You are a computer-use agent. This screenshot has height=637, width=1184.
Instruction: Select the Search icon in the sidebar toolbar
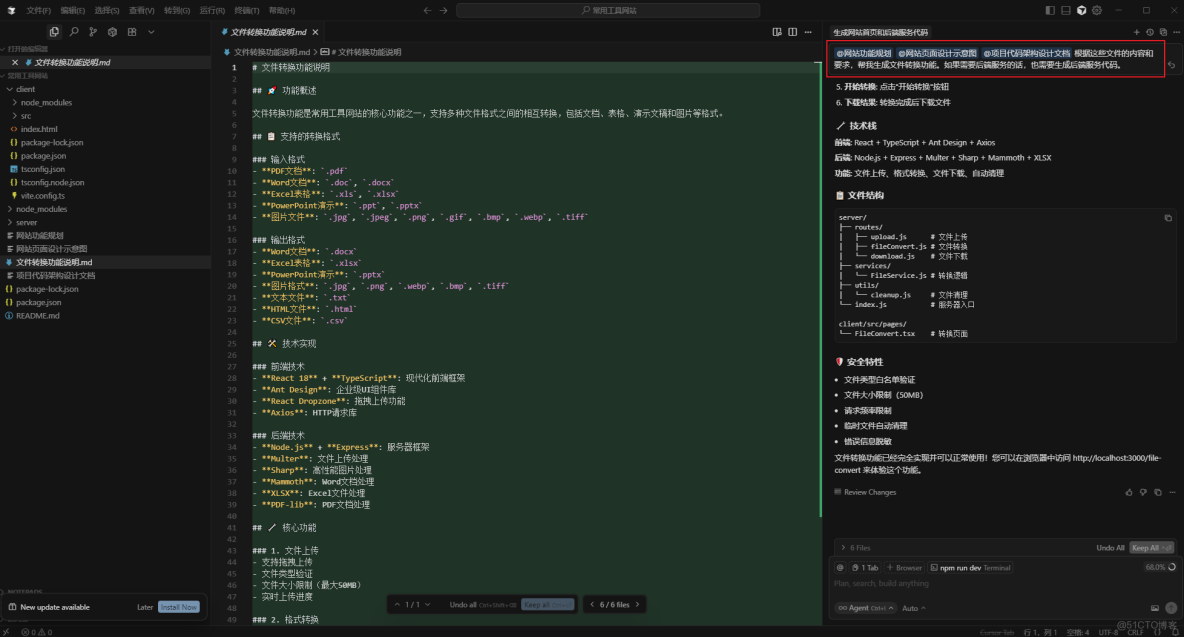pyautogui.click(x=74, y=32)
